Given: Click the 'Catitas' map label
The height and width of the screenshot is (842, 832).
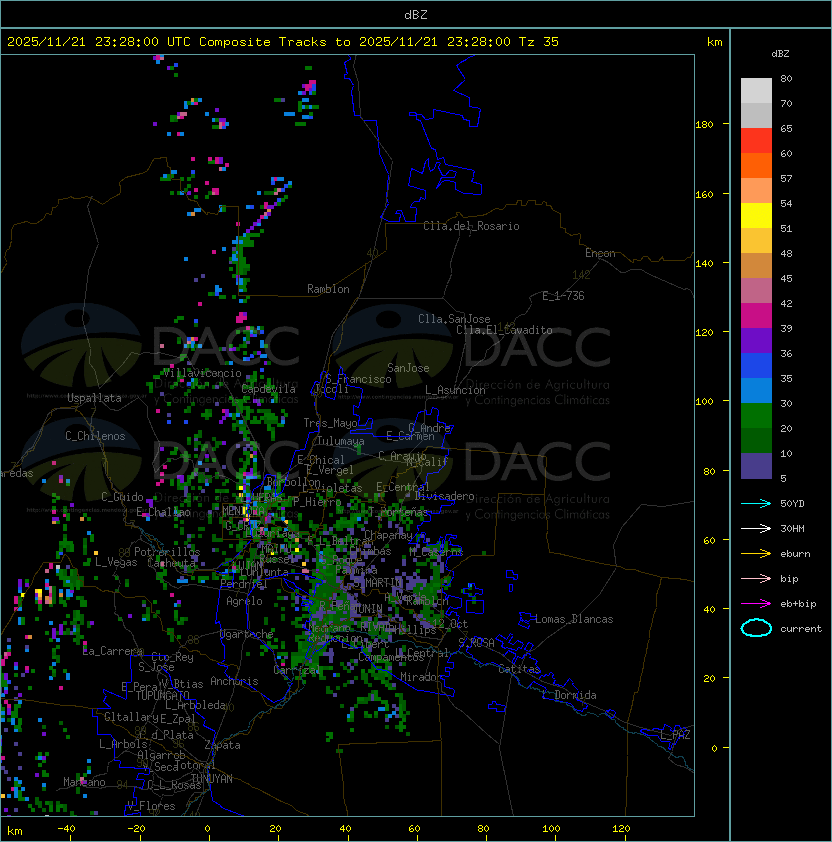Looking at the screenshot, I should click(519, 669).
